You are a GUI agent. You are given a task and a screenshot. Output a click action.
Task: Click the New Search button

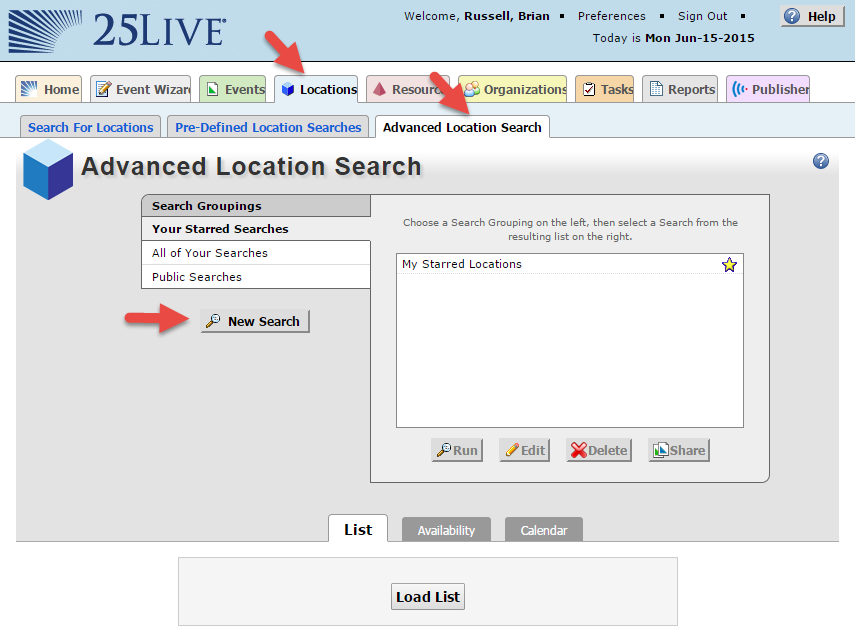click(255, 321)
